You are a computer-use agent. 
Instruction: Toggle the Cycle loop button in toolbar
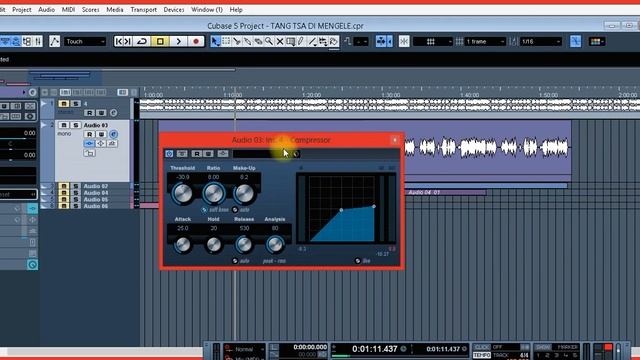click(142, 41)
